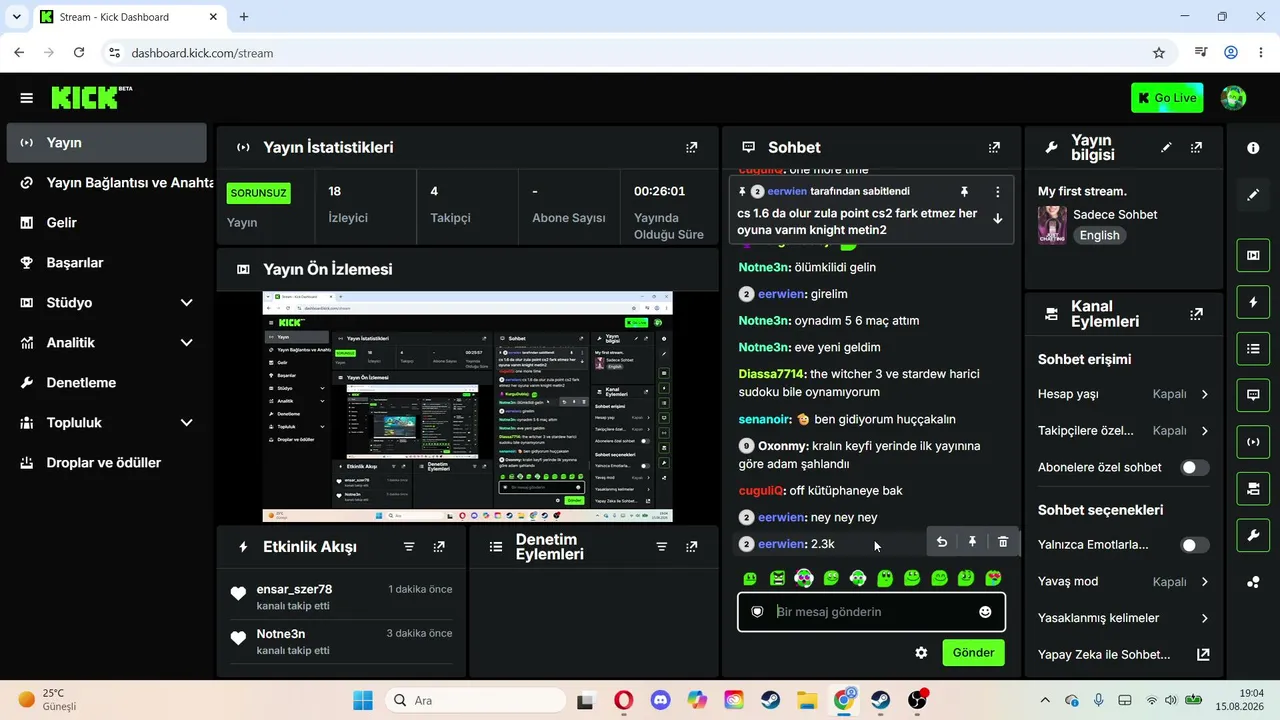Screen dimensions: 1280x720
Task: Pop out the Yayın İstatistikleri panel
Action: [x=691, y=147]
